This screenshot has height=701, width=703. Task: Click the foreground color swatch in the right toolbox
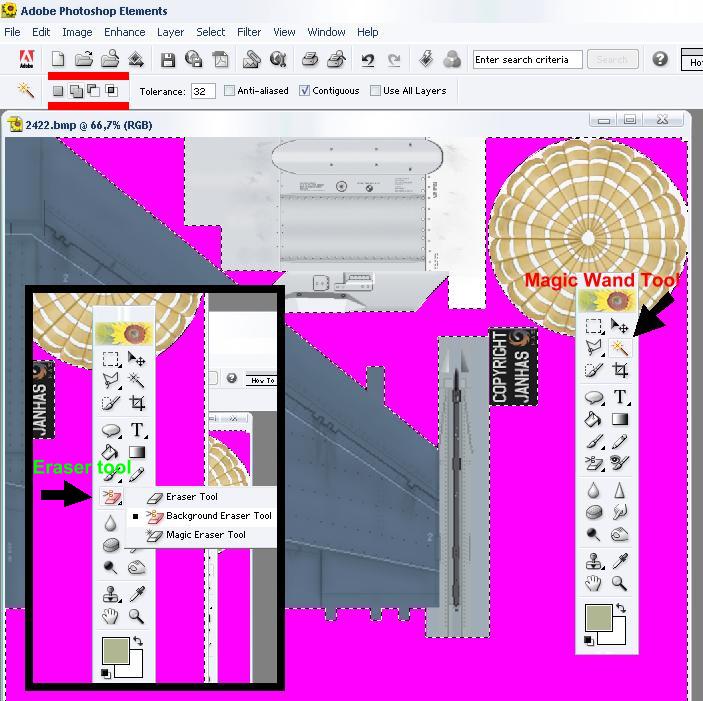[599, 618]
